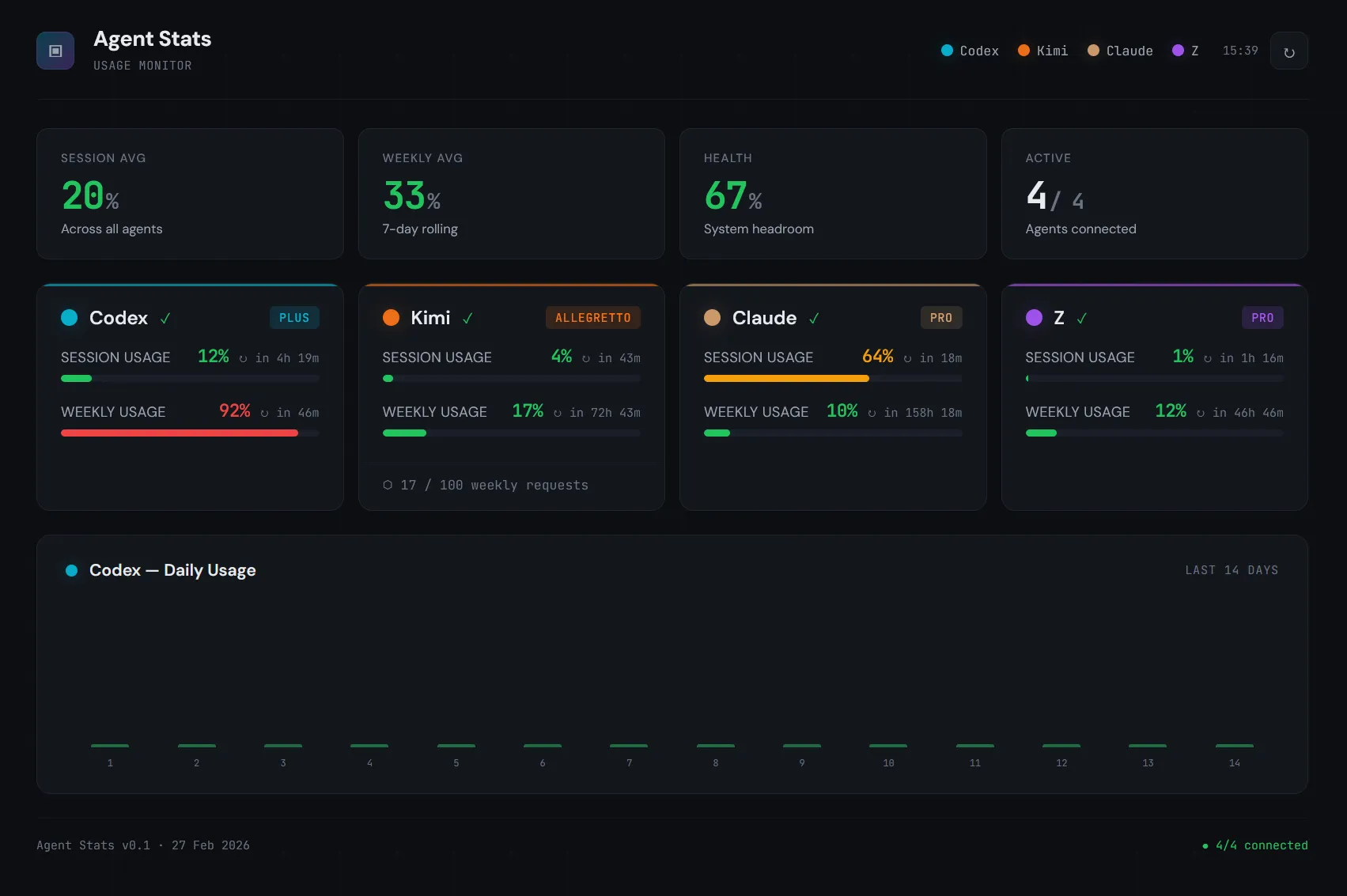Click Z's purple status dot on its card
Image resolution: width=1347 pixels, height=896 pixels.
coord(1034,317)
